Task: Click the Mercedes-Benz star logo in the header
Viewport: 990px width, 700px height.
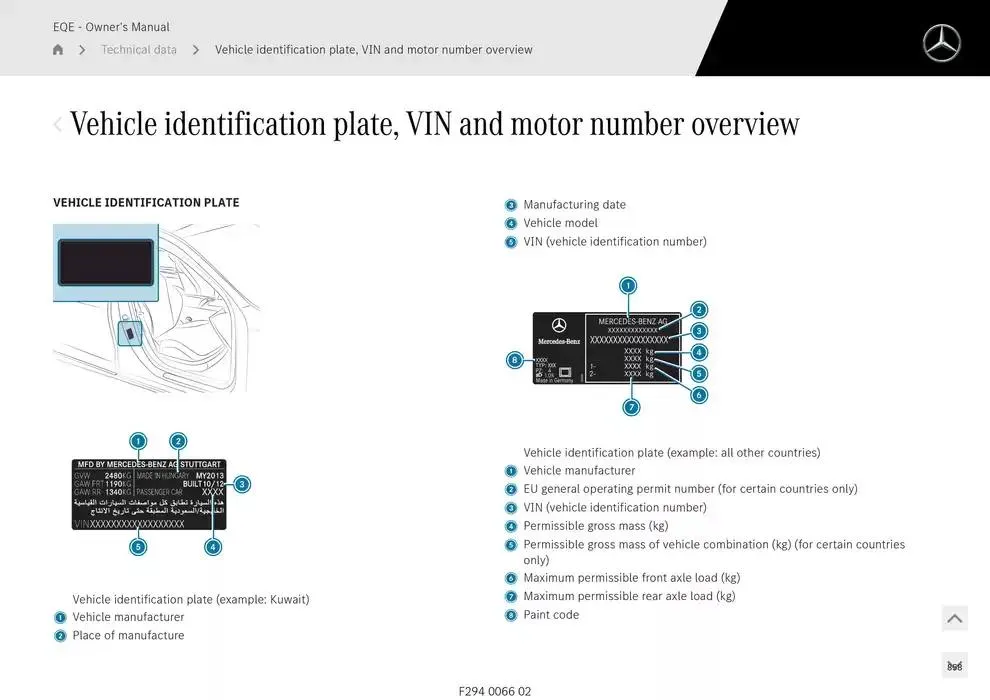Action: coord(940,43)
